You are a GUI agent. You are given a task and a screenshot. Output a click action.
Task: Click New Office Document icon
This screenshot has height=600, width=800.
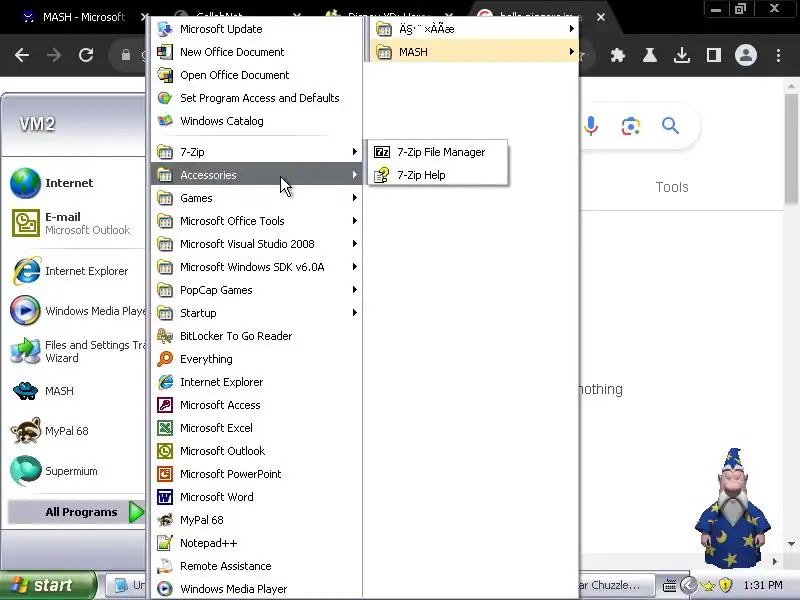pos(165,52)
